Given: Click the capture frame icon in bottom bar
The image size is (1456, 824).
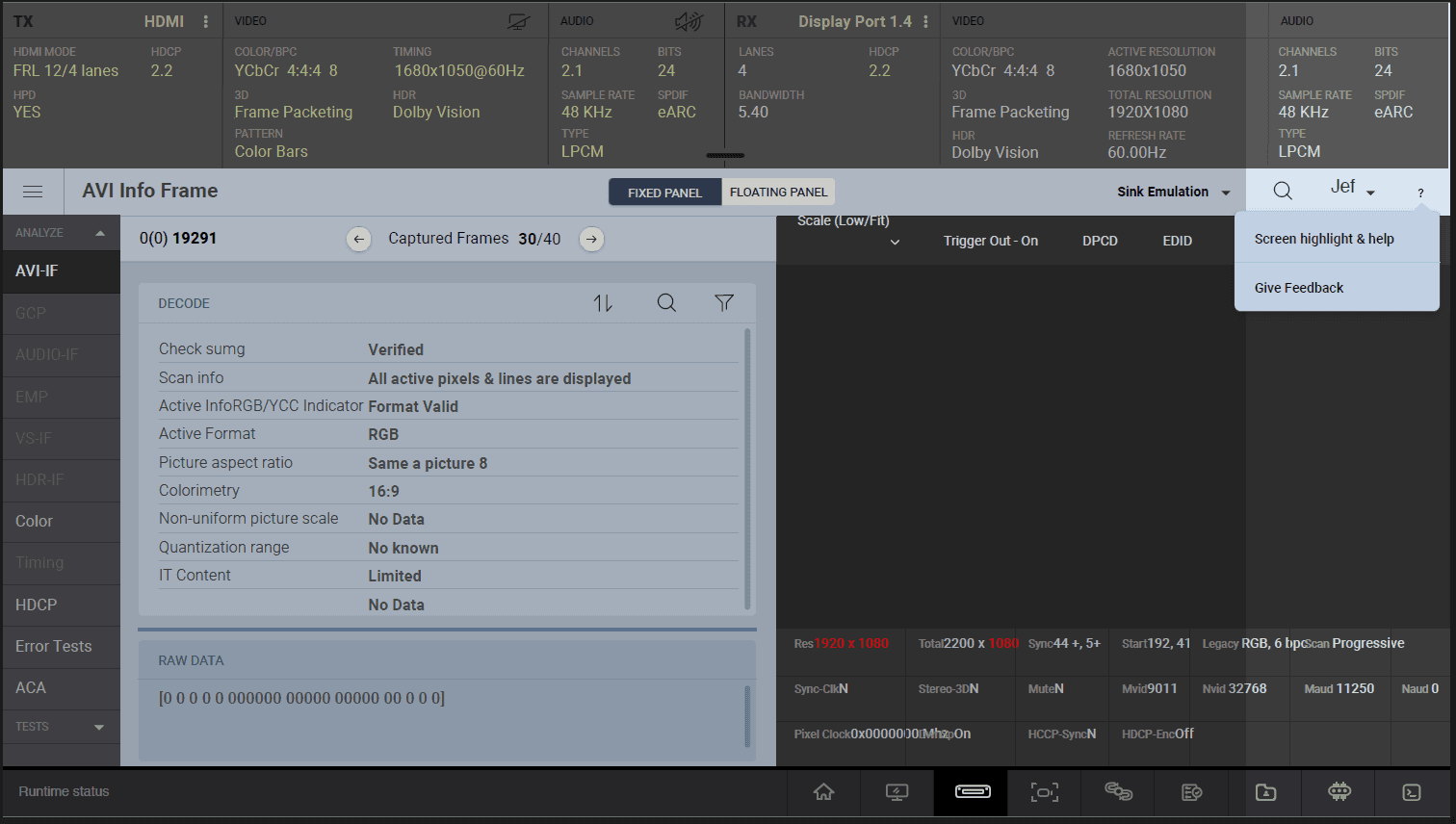Looking at the screenshot, I should [x=1045, y=792].
